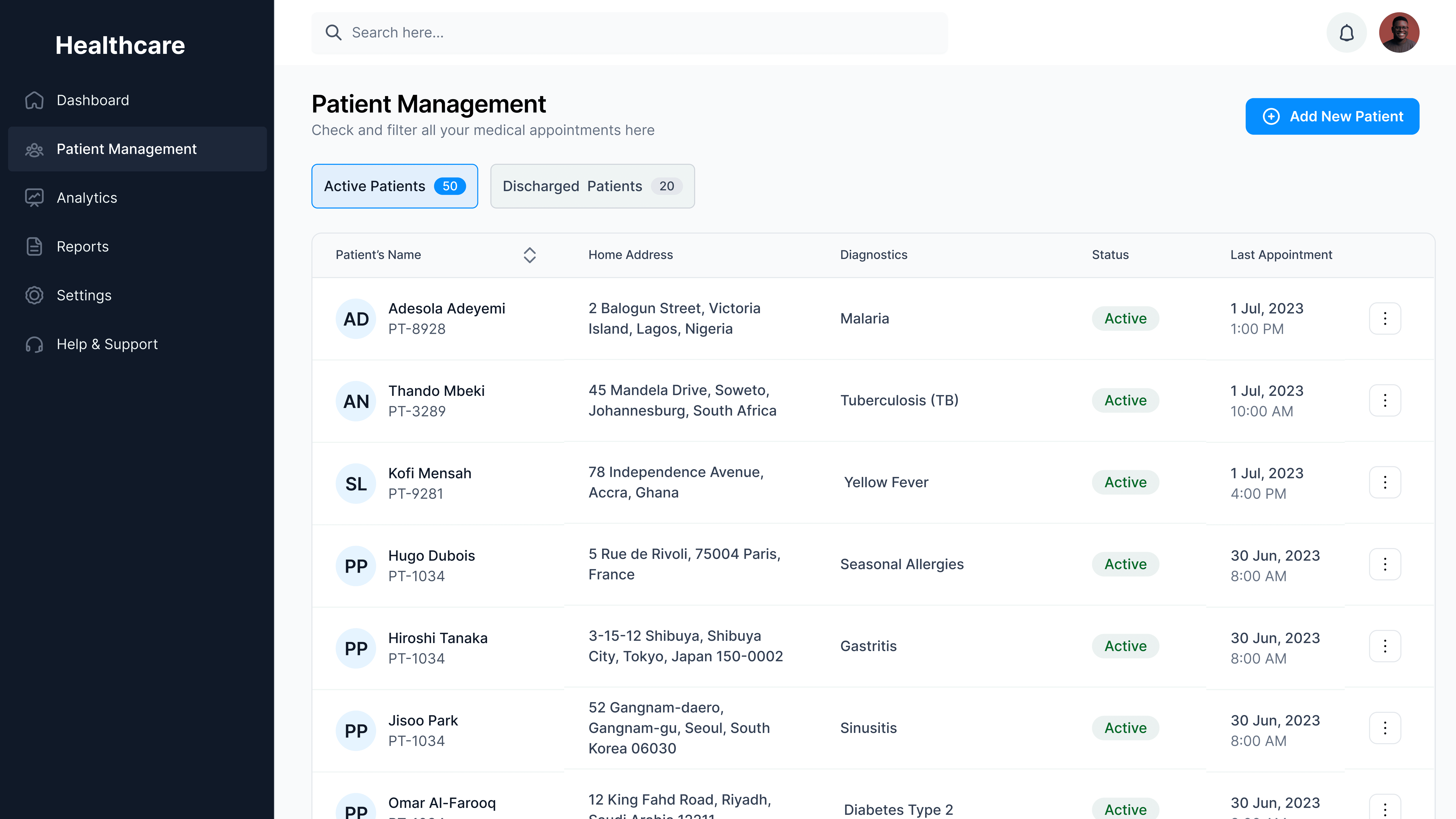Click the Settings gear icon

tap(35, 295)
